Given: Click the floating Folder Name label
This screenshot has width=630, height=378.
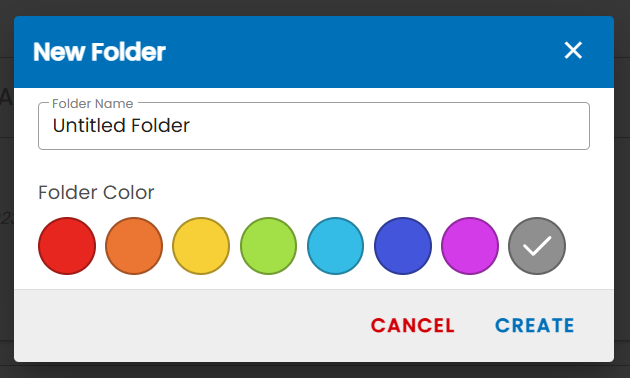Looking at the screenshot, I should (x=93, y=104).
